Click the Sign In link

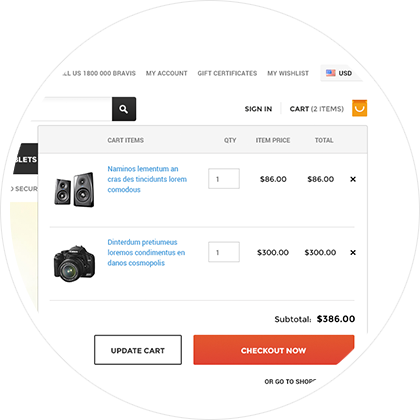tap(258, 109)
